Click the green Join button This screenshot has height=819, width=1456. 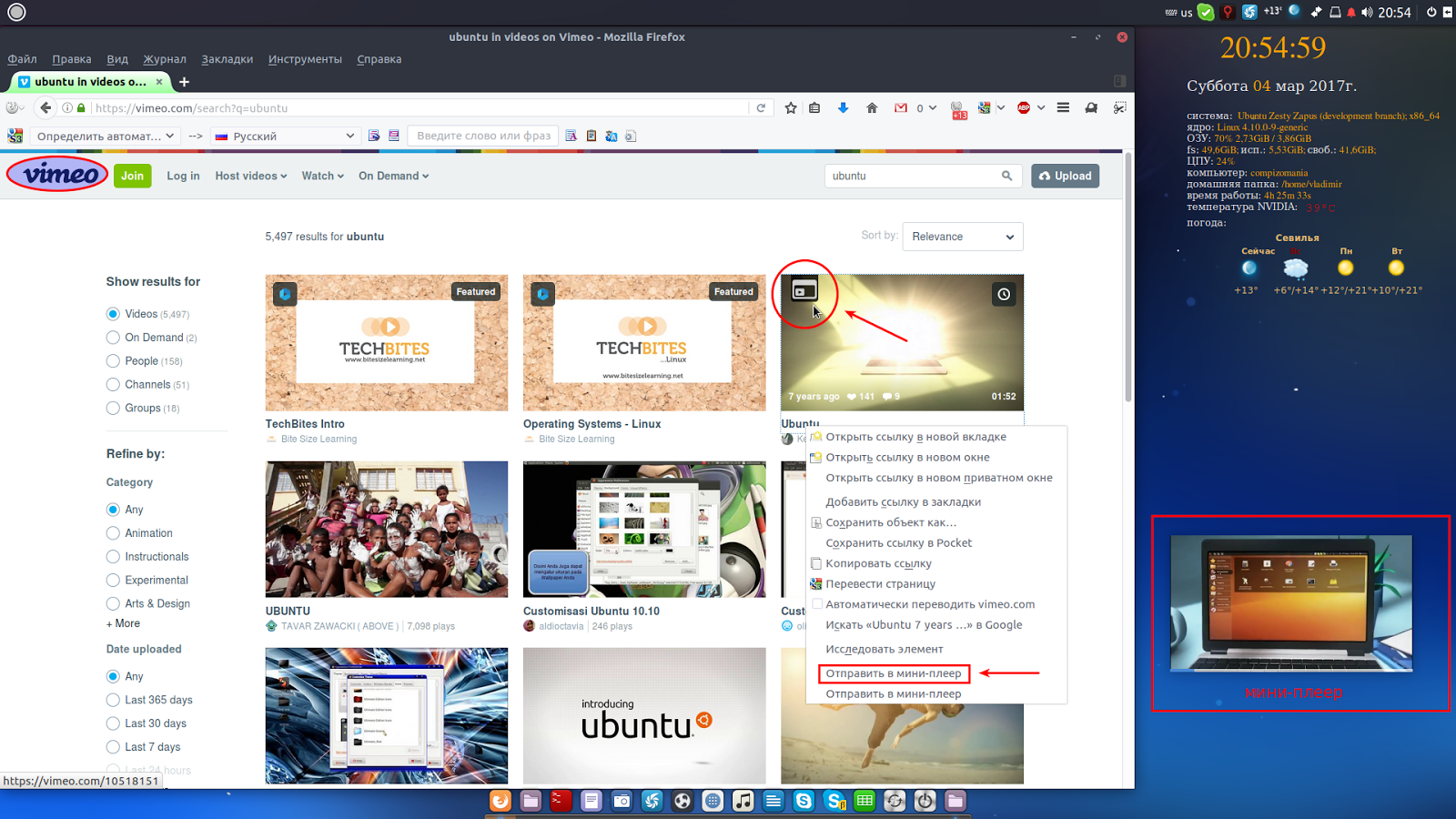pyautogui.click(x=133, y=176)
